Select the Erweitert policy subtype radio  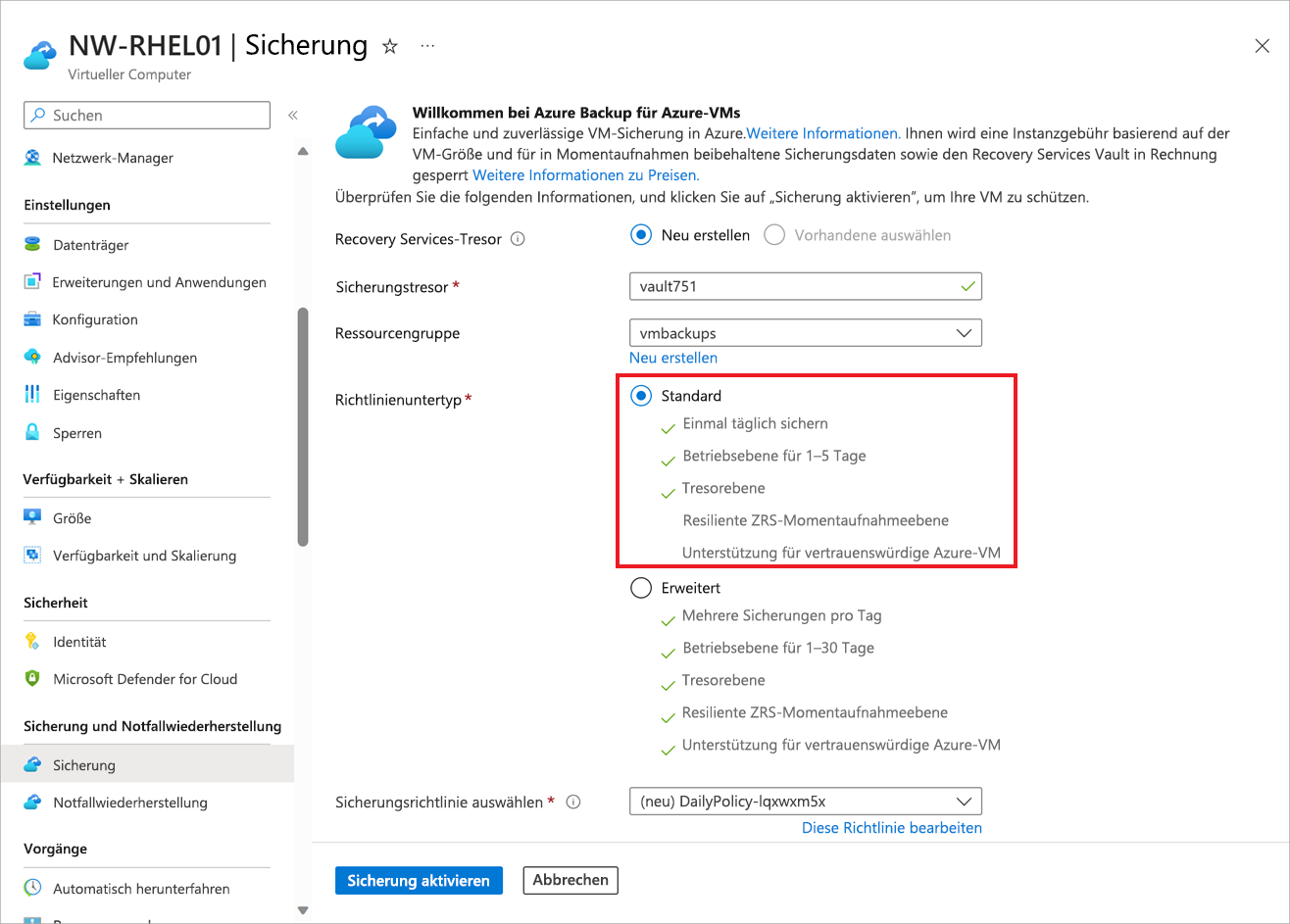tap(641, 588)
